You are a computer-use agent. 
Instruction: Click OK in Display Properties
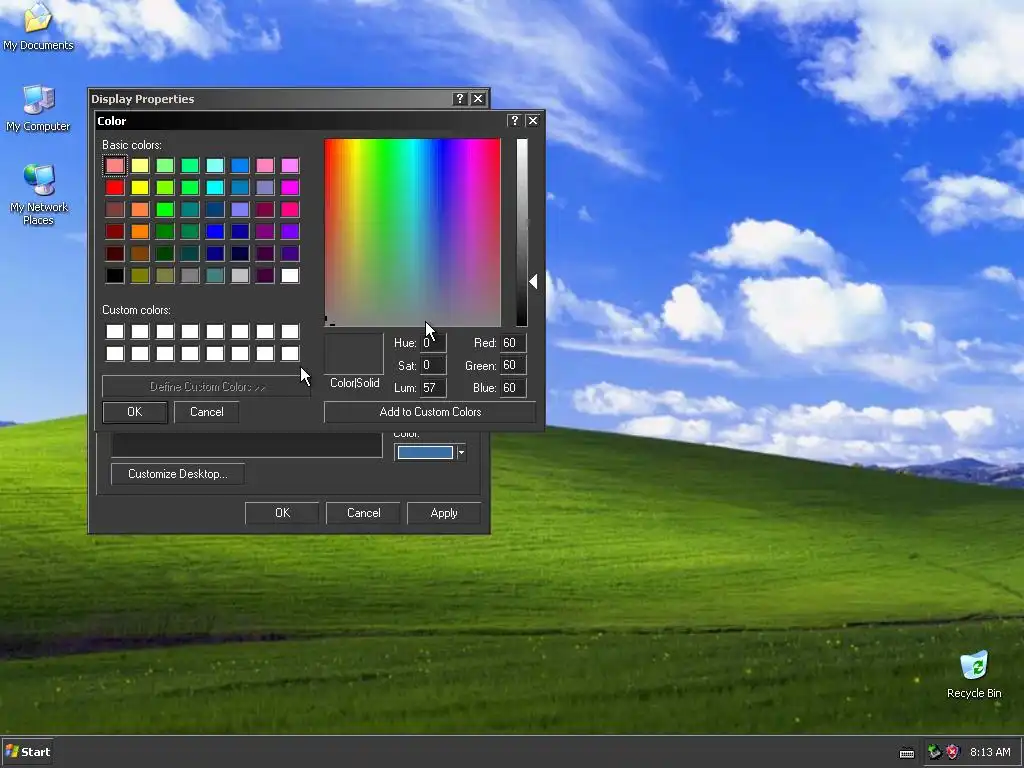coord(282,513)
